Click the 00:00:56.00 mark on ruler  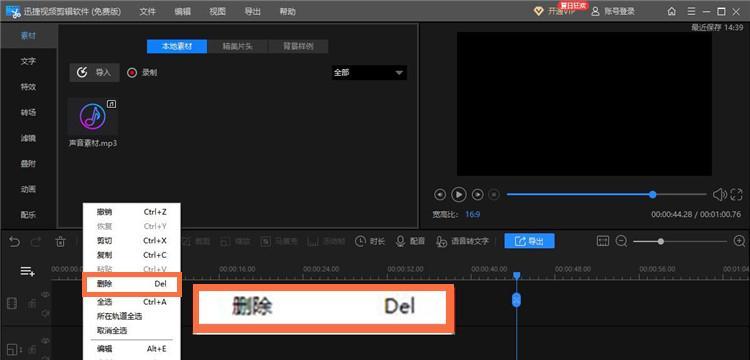pyautogui.click(x=657, y=269)
